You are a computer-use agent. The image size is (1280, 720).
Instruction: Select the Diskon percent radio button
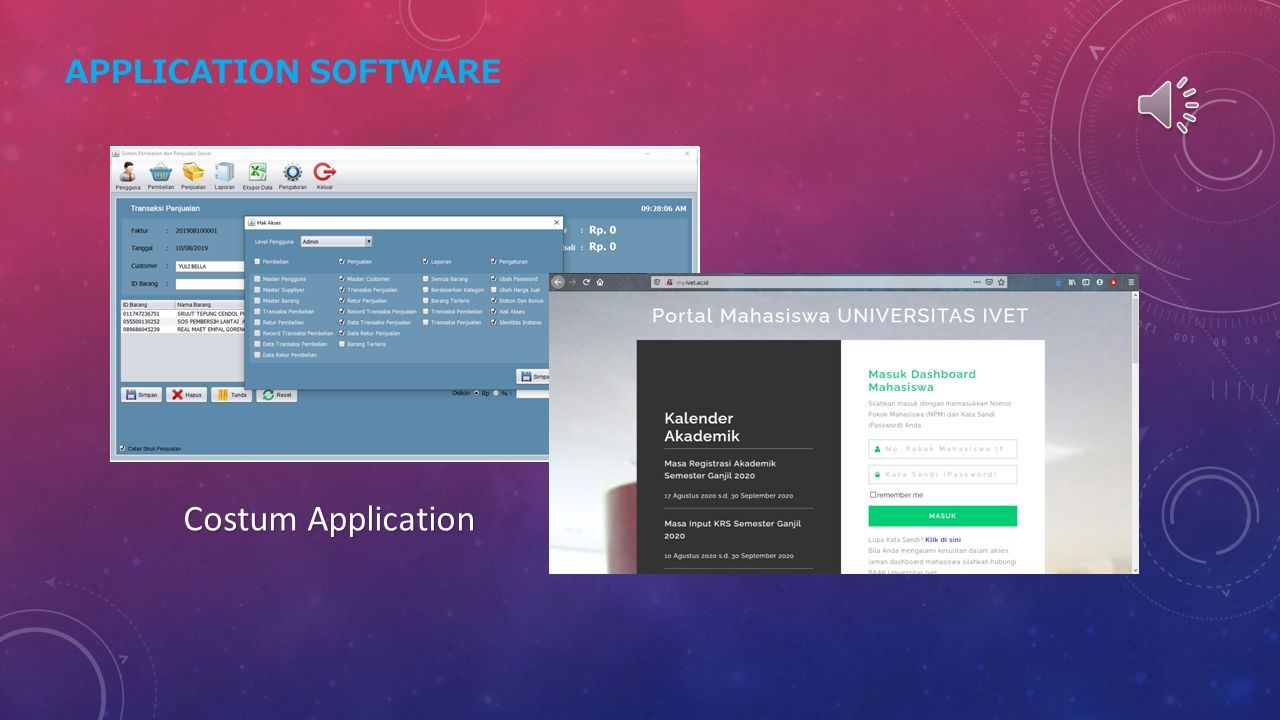[x=496, y=393]
